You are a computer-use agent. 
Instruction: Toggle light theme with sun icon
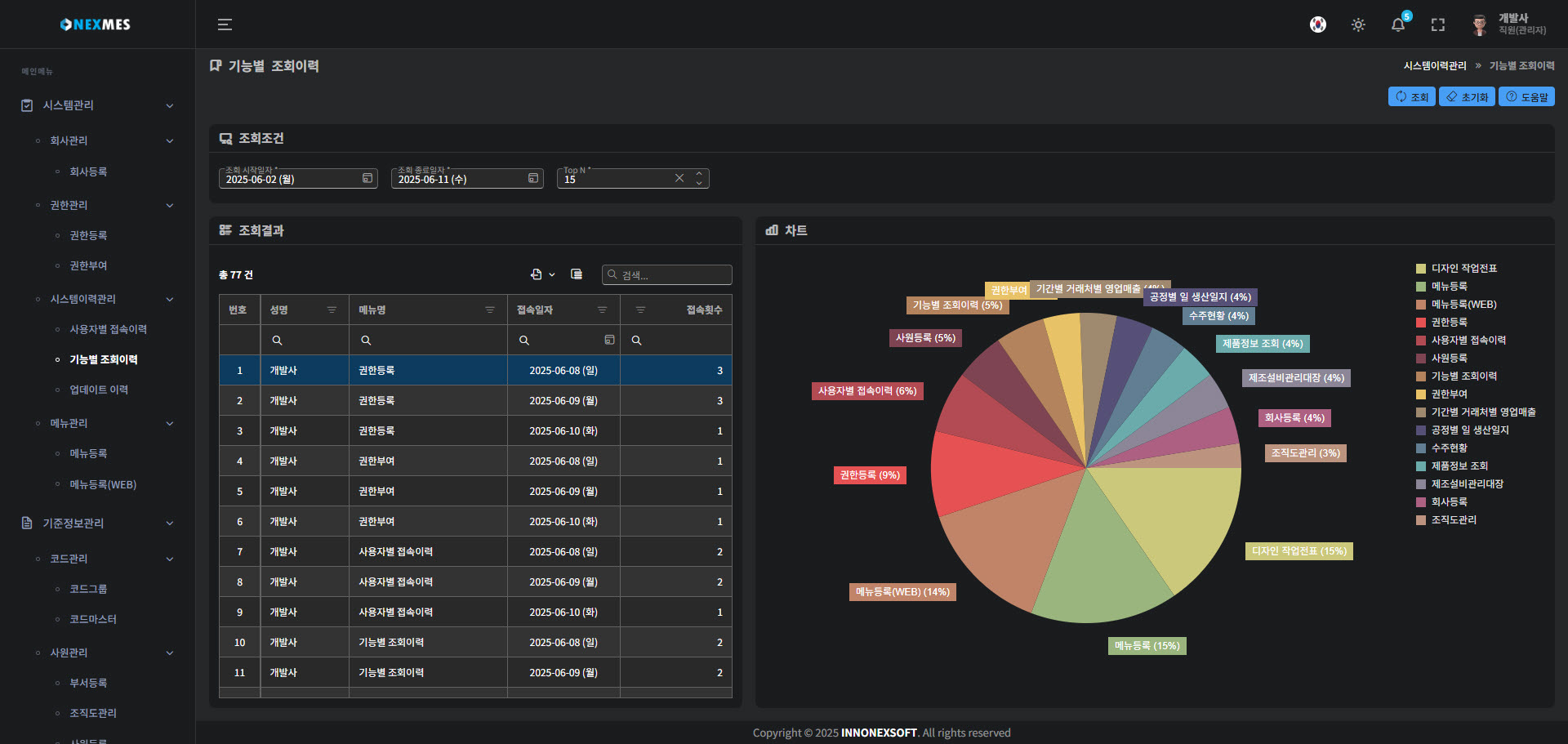(x=1357, y=25)
